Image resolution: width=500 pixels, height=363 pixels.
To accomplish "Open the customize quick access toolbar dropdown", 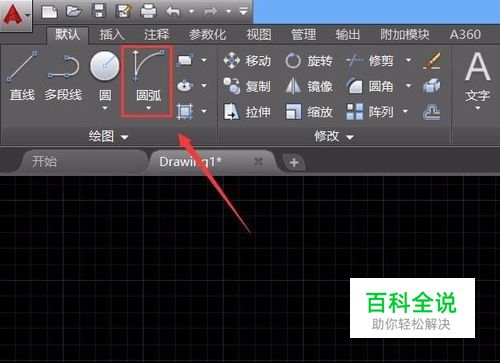I will click(244, 12).
